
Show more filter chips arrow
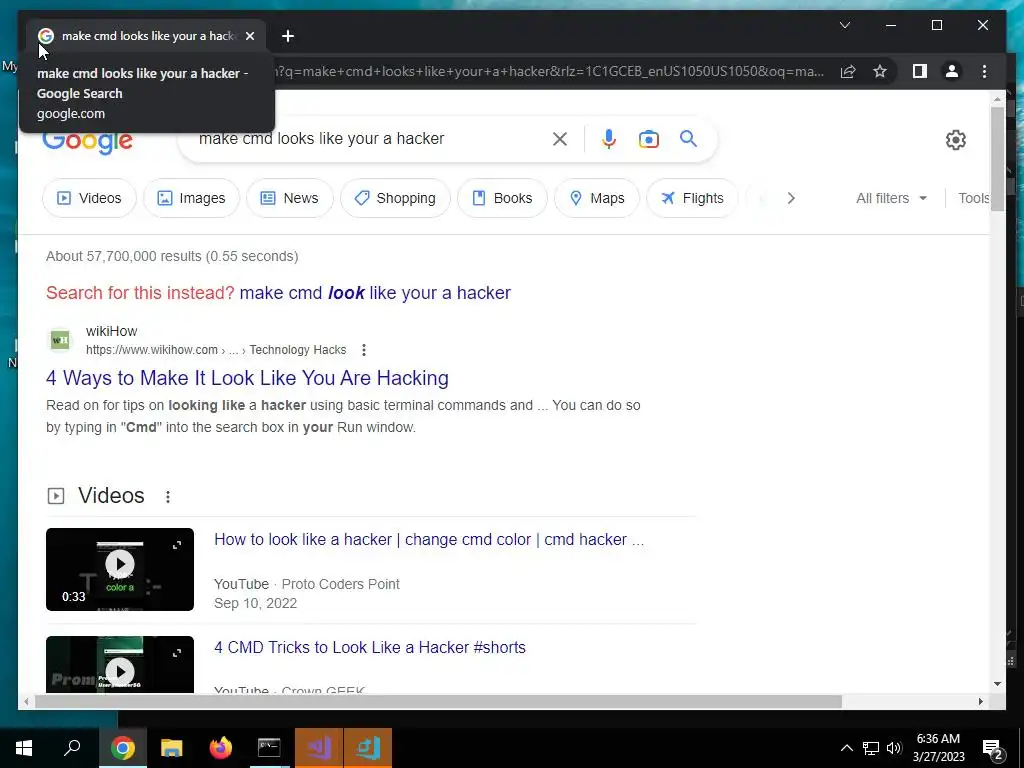coord(791,198)
